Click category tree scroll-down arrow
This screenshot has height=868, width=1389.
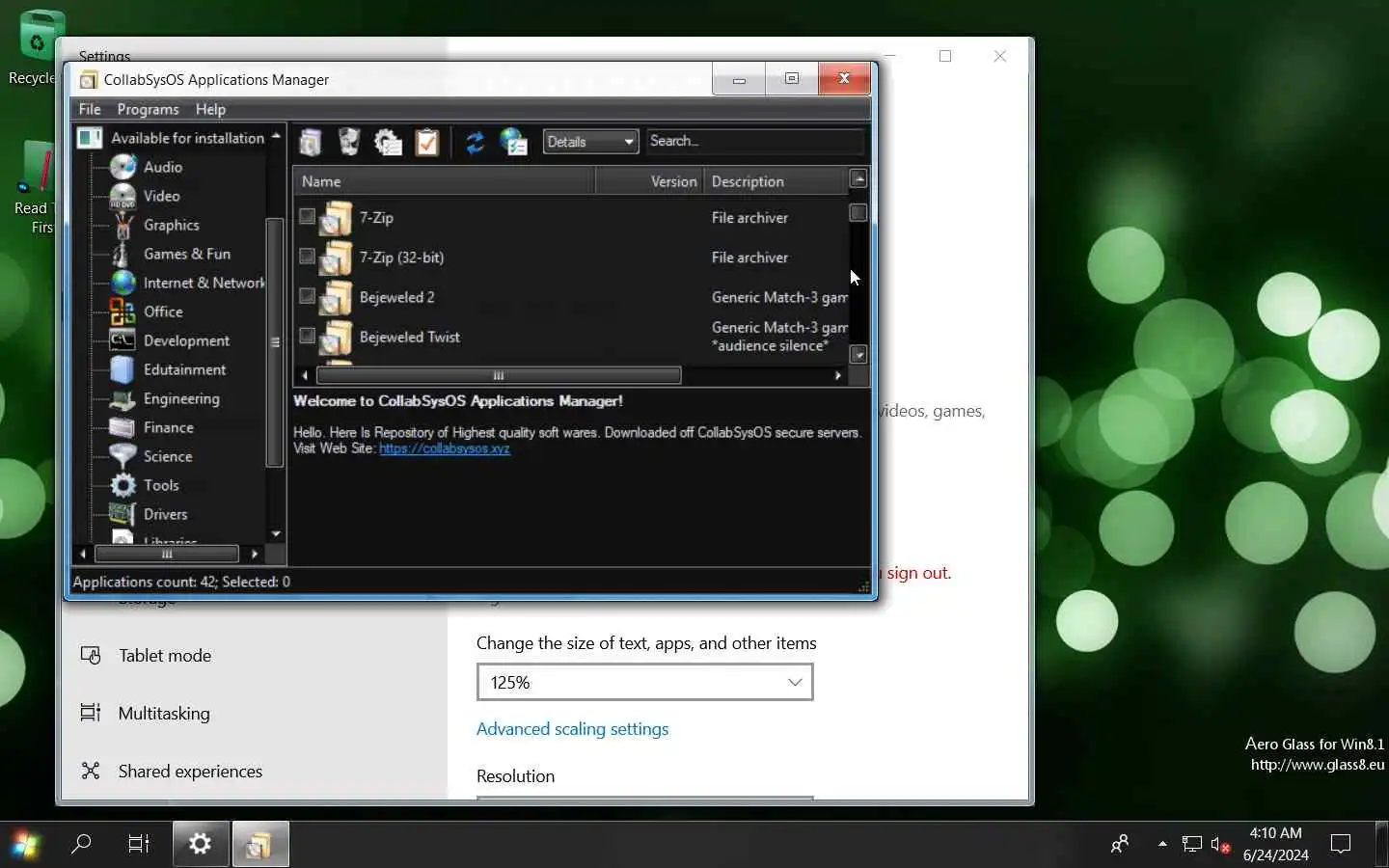coord(276,533)
